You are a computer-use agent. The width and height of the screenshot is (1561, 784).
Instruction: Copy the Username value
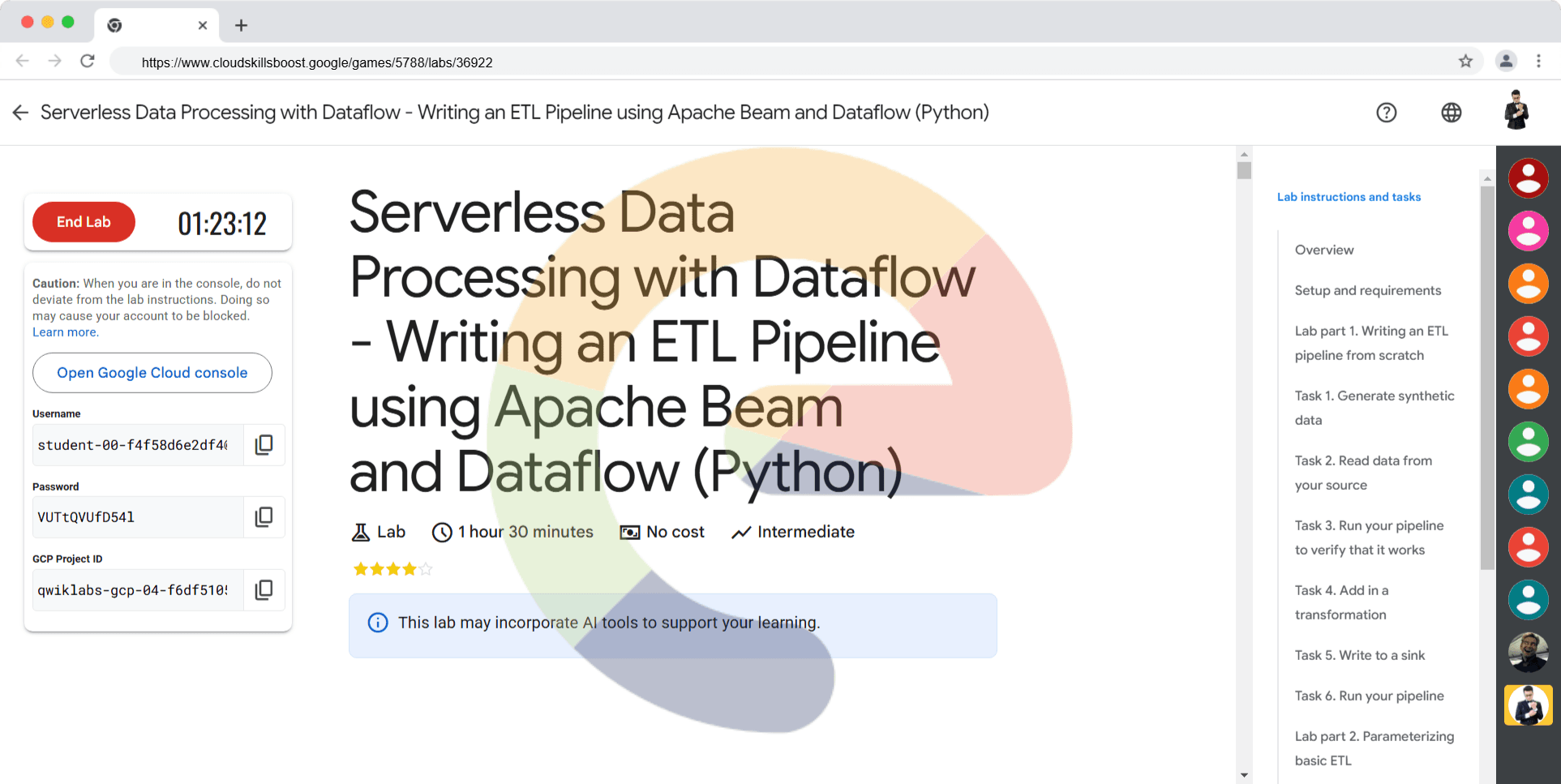coord(264,444)
